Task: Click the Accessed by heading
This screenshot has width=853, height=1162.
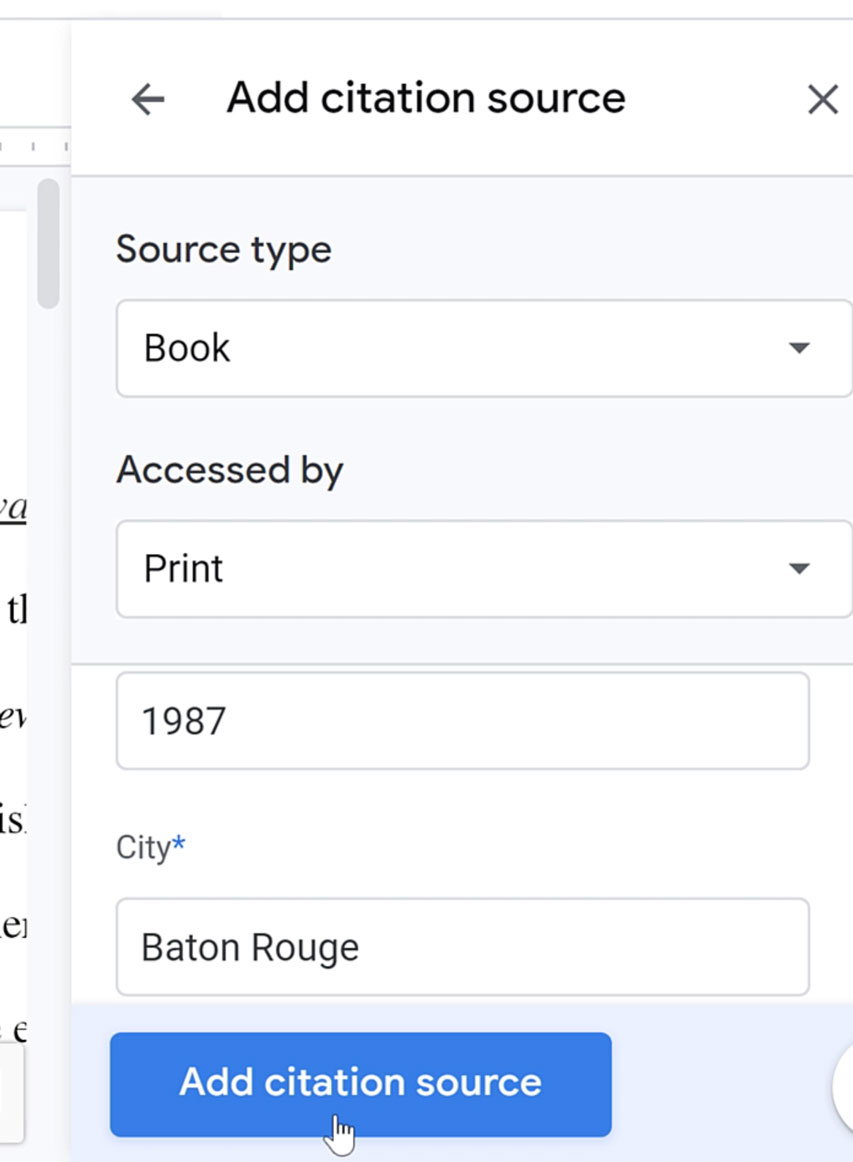Action: click(230, 469)
